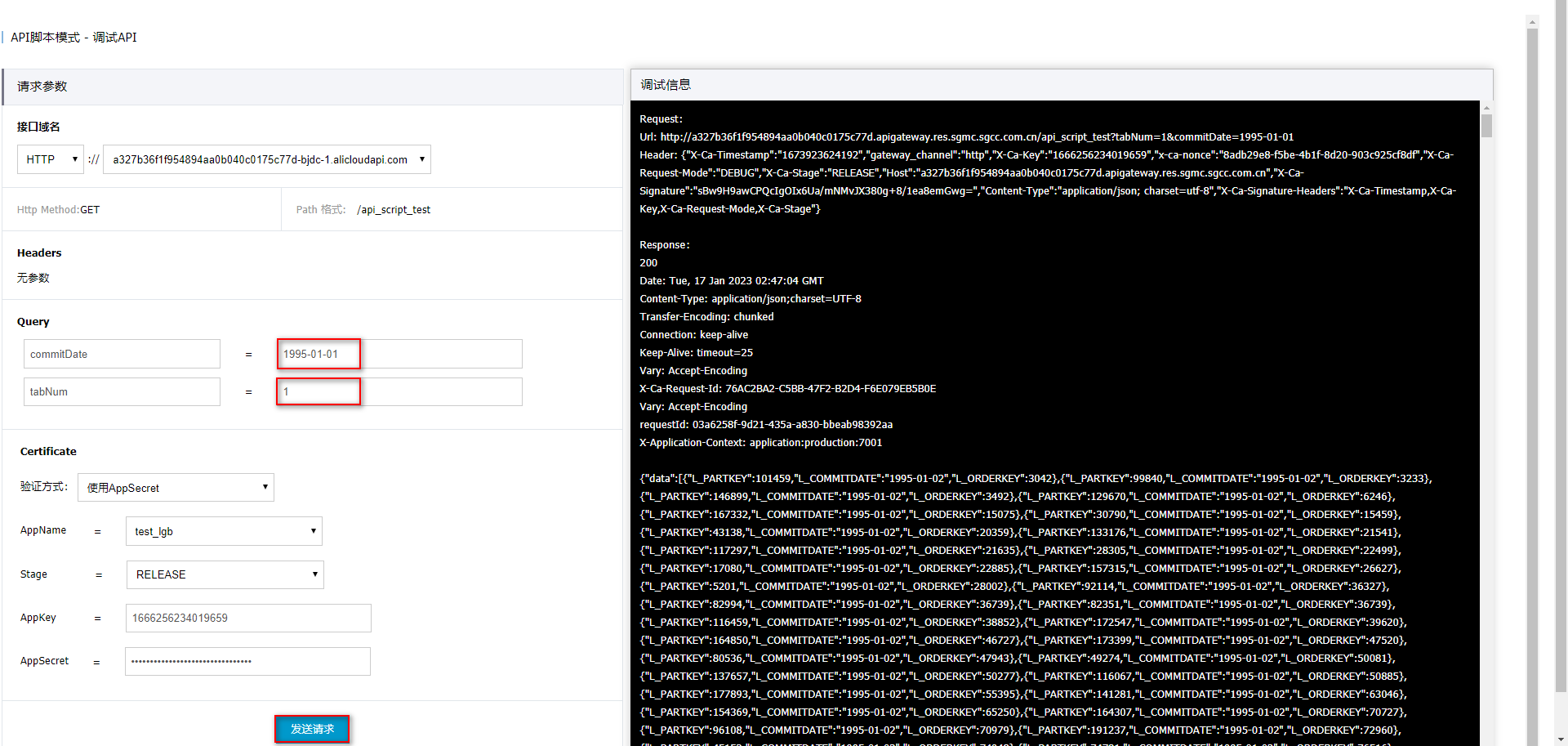Open the Stage dropdown showing RELEASE
This screenshot has height=746, width=1568.
[x=225, y=574]
